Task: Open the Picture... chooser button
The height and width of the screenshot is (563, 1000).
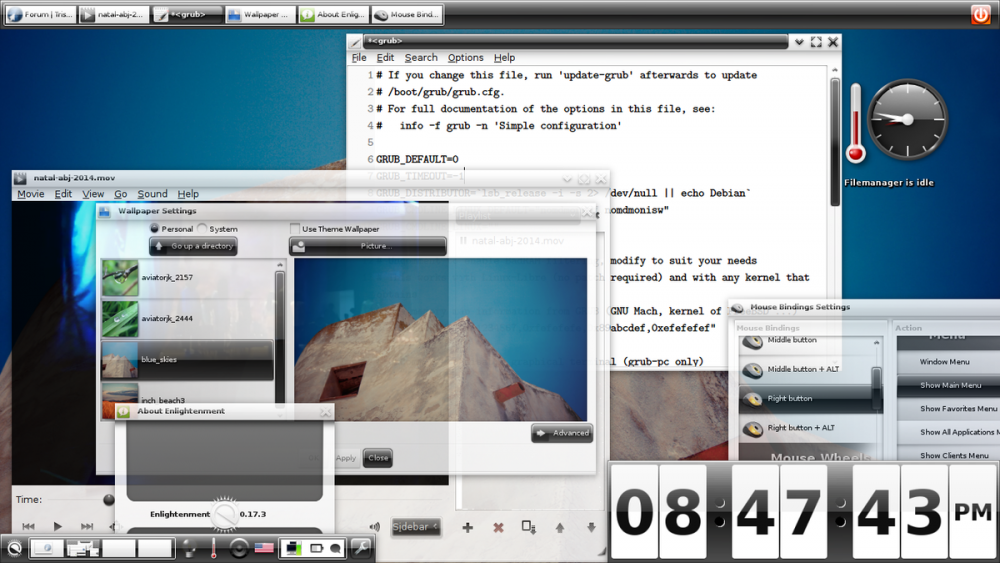Action: click(368, 246)
